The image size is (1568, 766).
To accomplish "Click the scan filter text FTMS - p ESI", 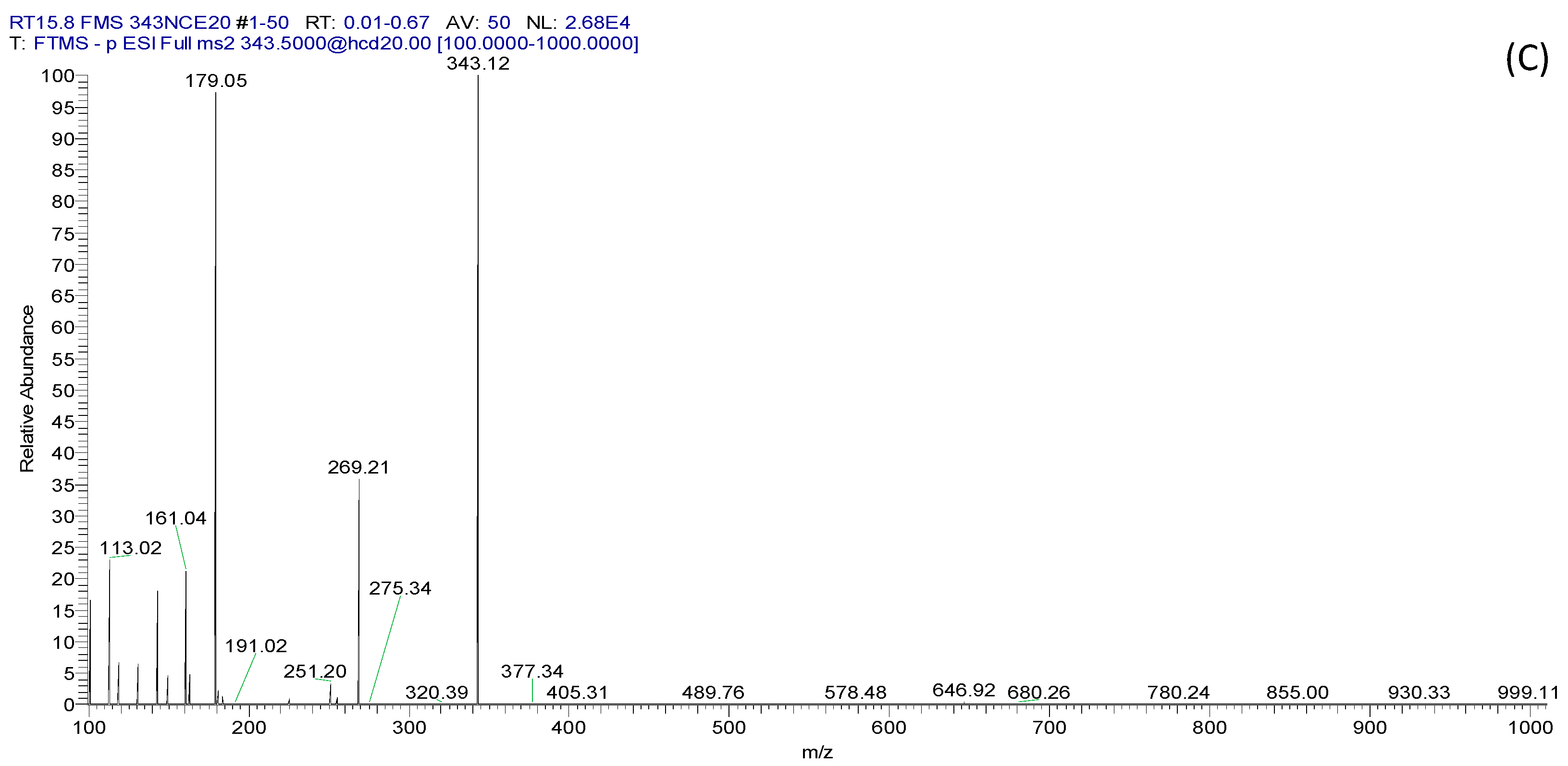I will tap(94, 44).
